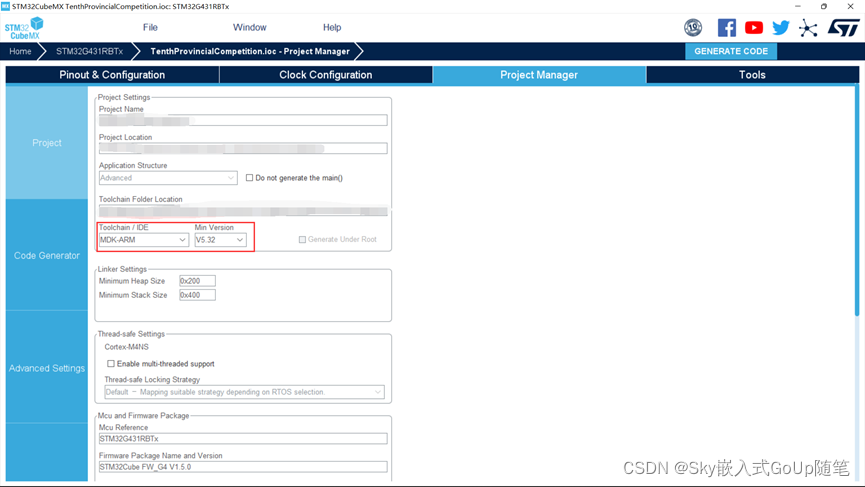Select the Project side section
The height and width of the screenshot is (487, 865).
point(47,143)
